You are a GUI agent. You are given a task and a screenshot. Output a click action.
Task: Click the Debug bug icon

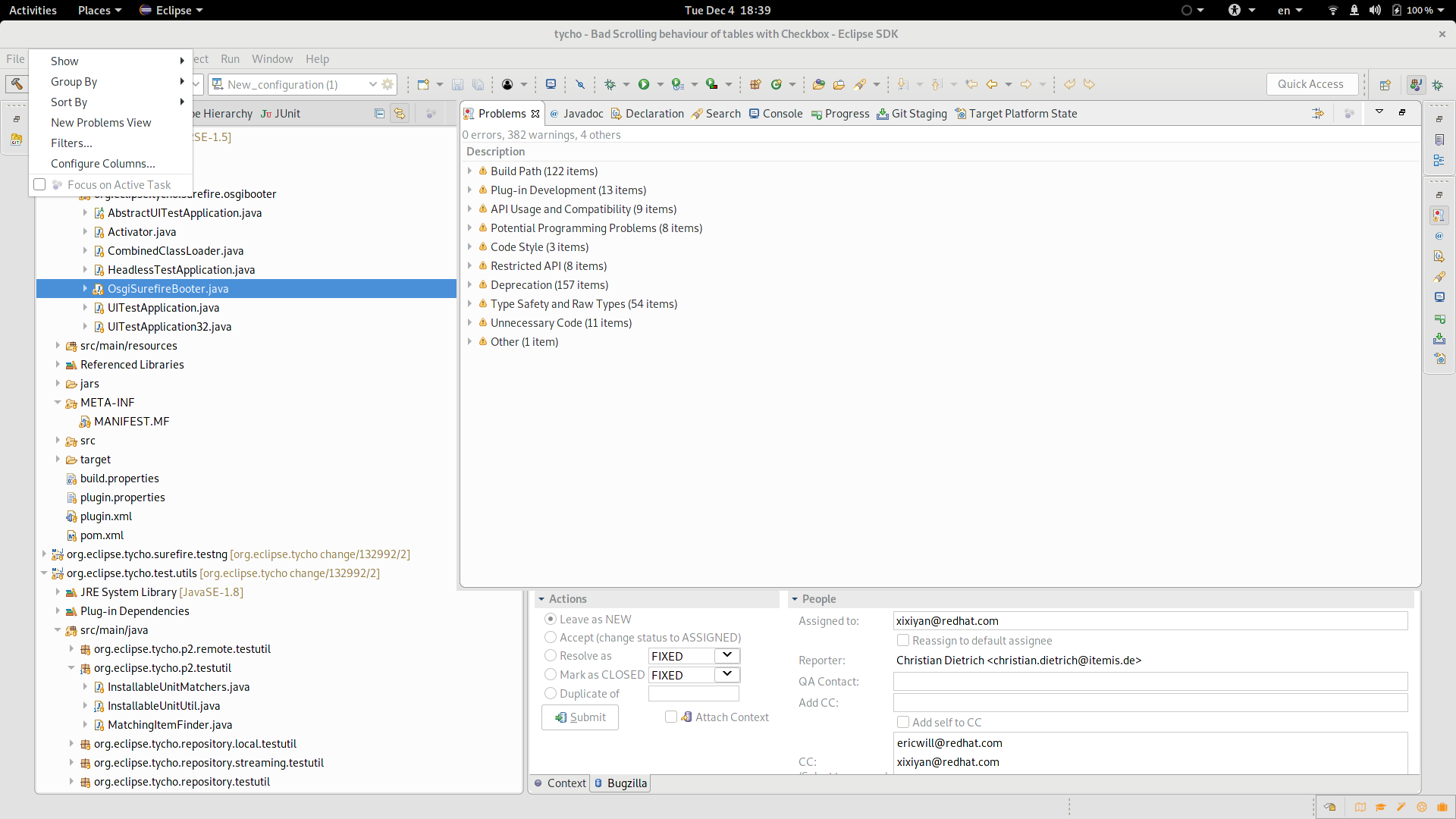[x=610, y=84]
